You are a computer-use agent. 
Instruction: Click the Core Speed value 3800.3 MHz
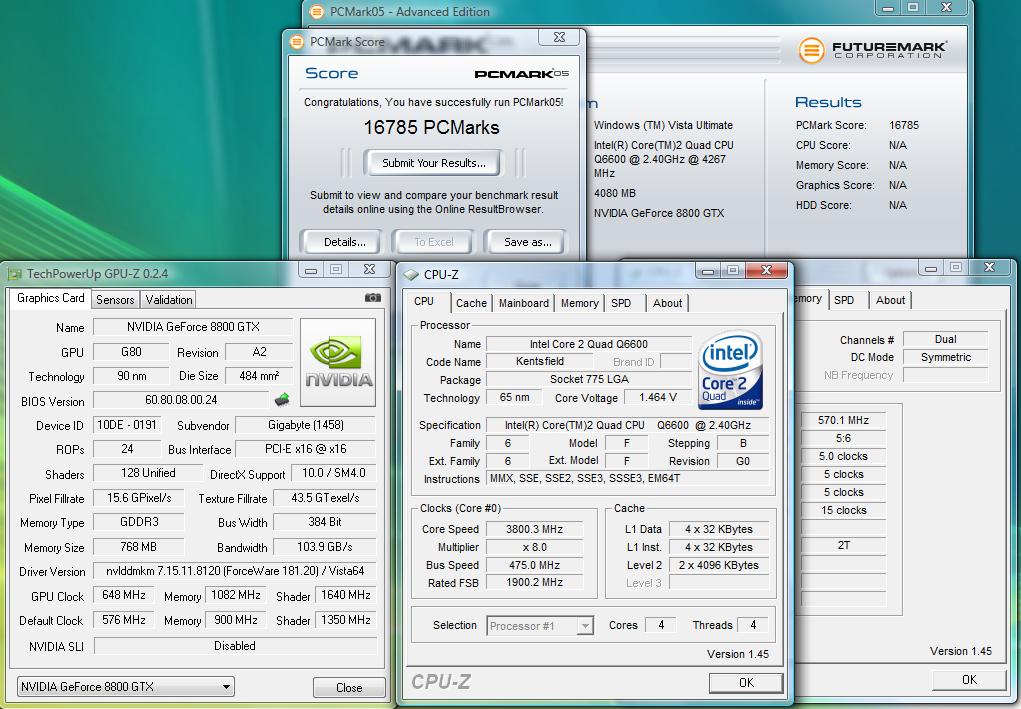(535, 529)
